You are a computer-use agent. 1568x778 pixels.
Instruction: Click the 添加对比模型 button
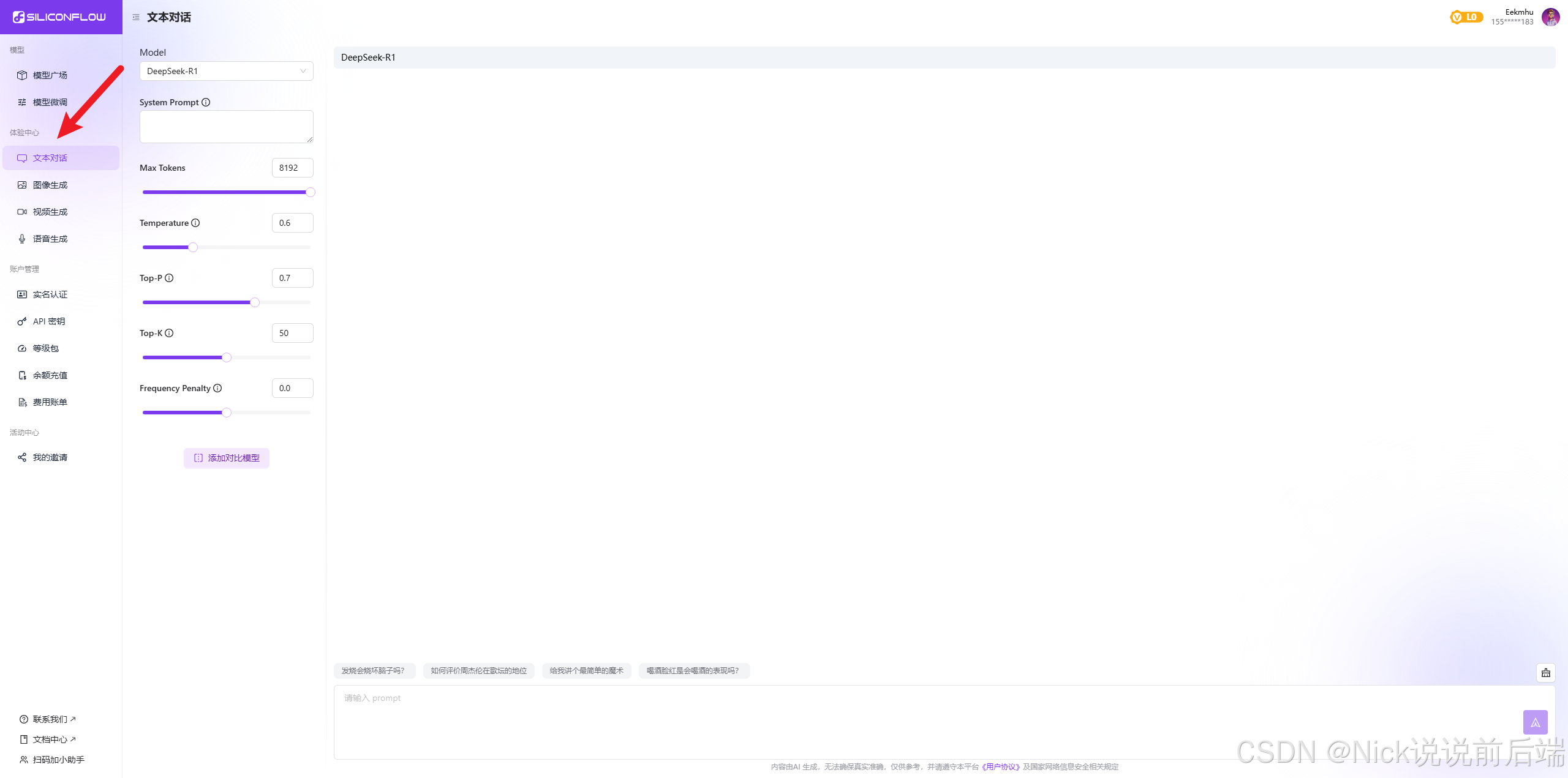(x=227, y=458)
